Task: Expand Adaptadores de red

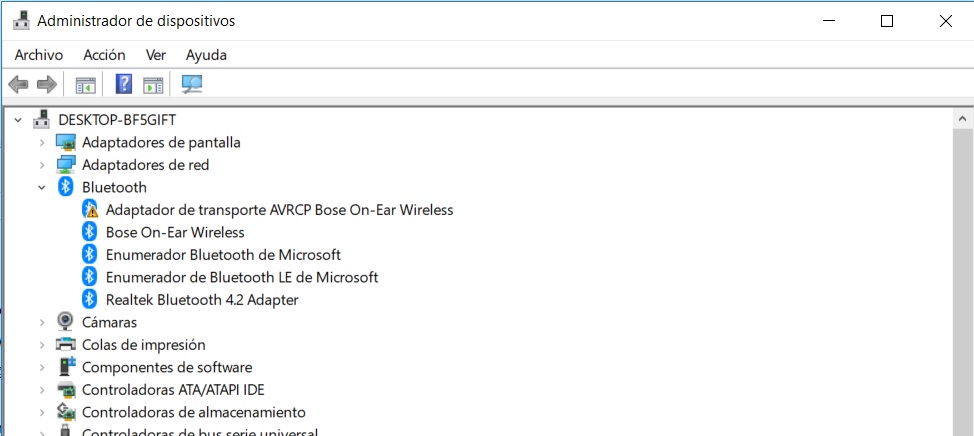Action: tap(42, 165)
